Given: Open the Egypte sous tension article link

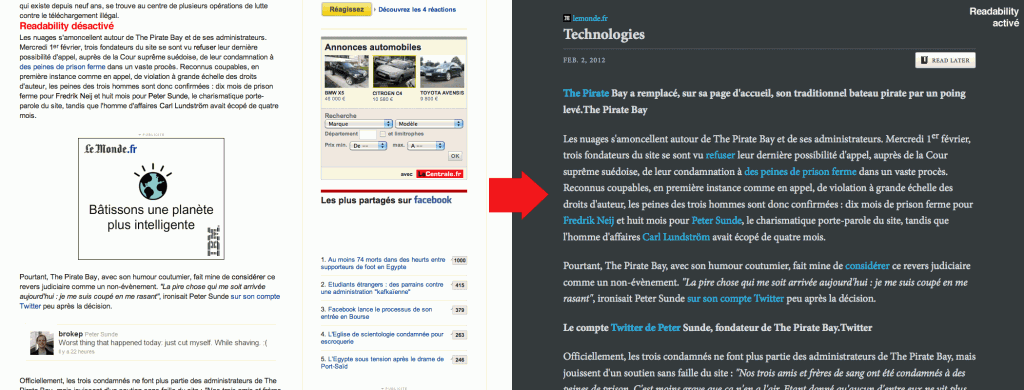Looking at the screenshot, I should point(382,363).
